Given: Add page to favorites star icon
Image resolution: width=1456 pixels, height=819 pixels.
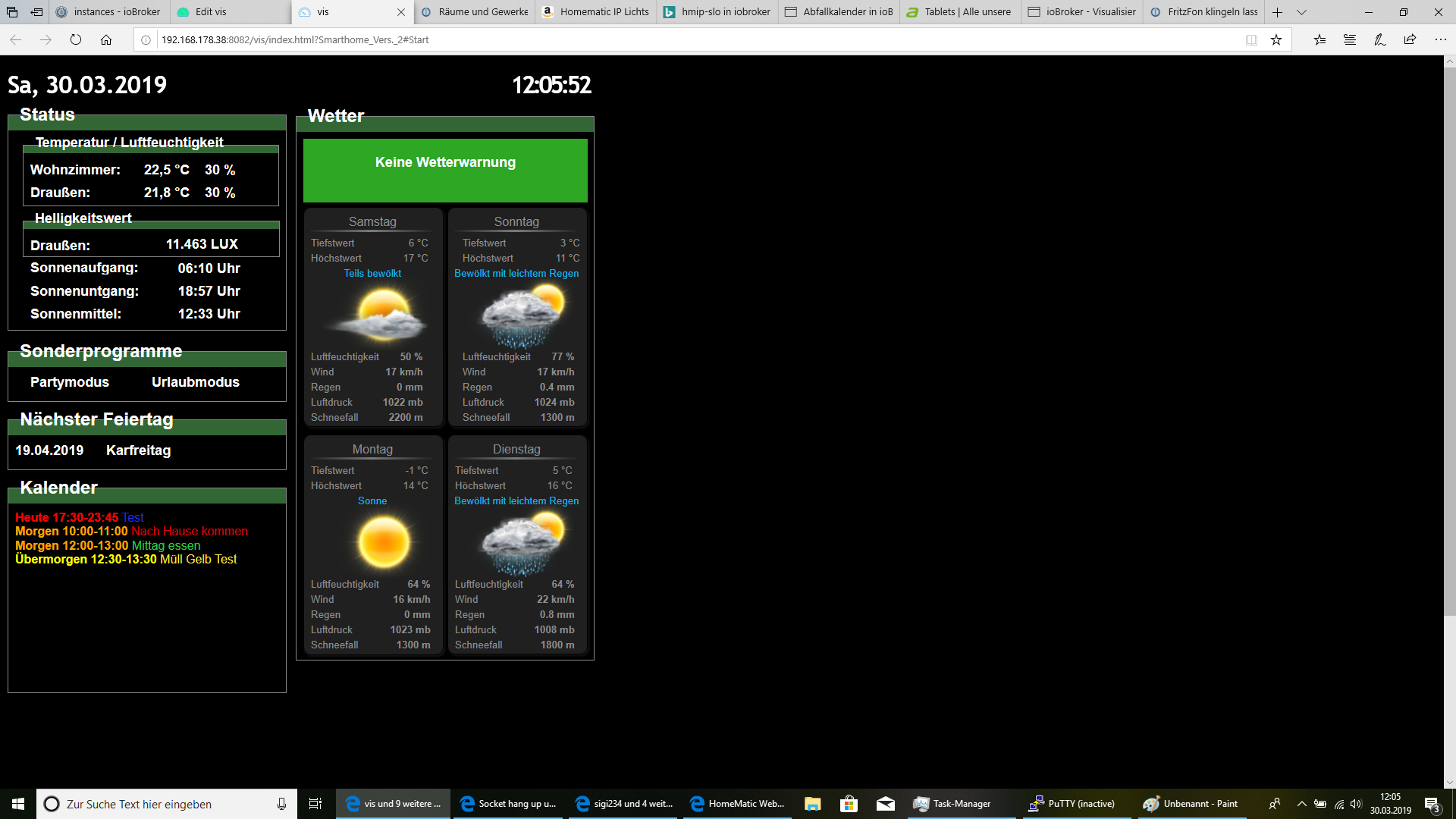Looking at the screenshot, I should 1276,39.
